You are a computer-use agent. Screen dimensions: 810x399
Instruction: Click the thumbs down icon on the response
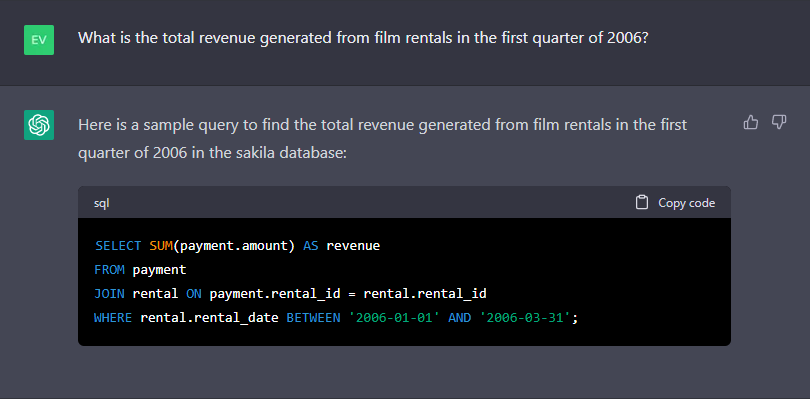pos(779,122)
